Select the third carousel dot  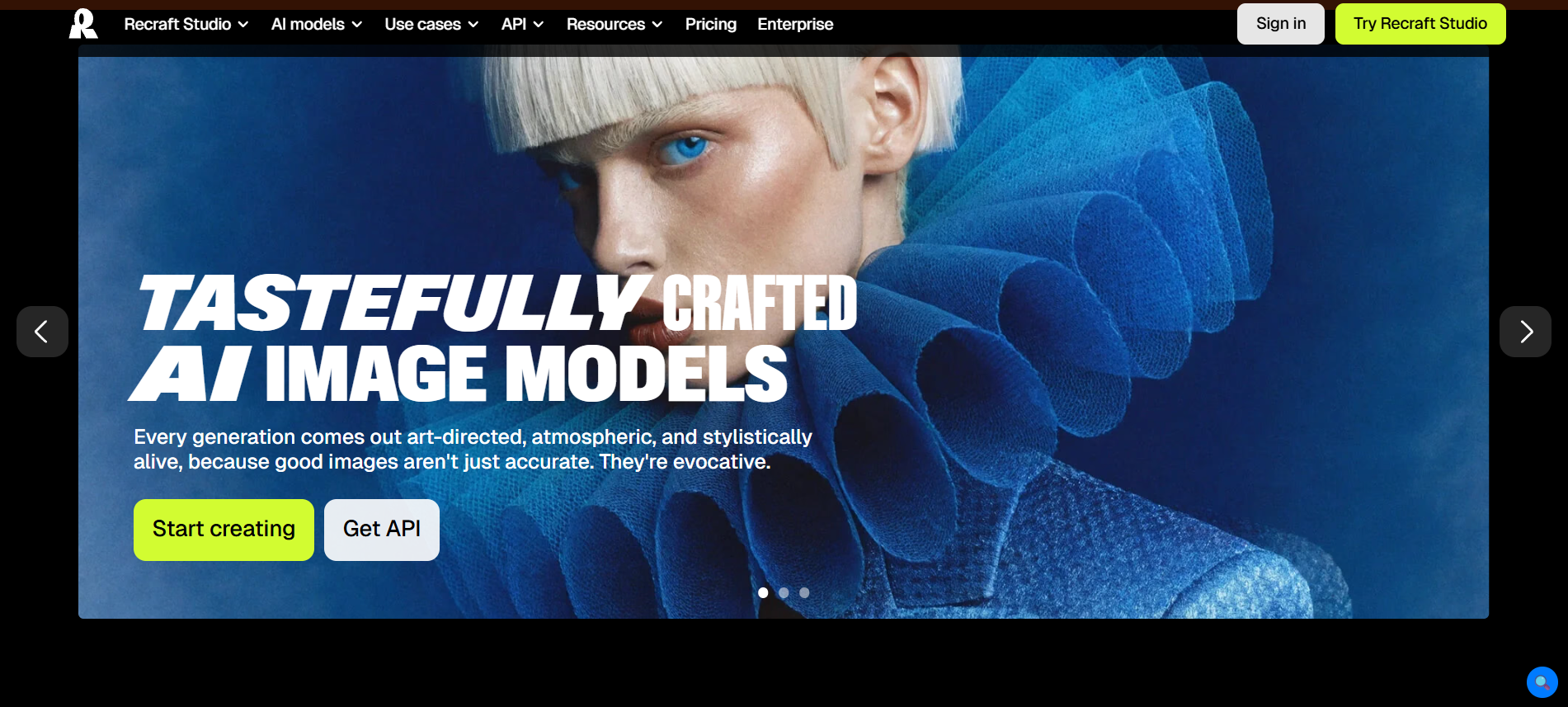tap(804, 592)
